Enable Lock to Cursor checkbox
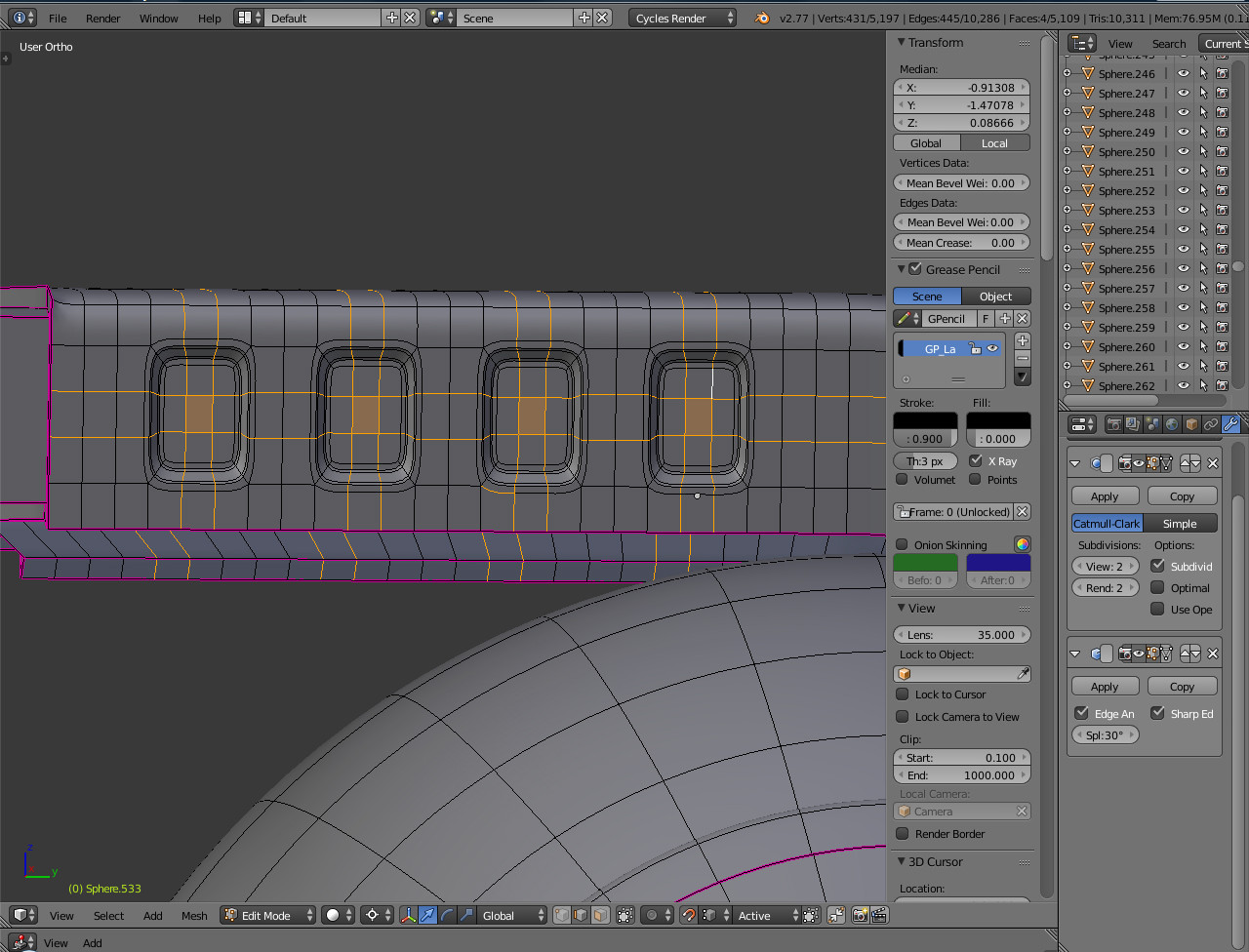The width and height of the screenshot is (1249, 952). point(903,694)
